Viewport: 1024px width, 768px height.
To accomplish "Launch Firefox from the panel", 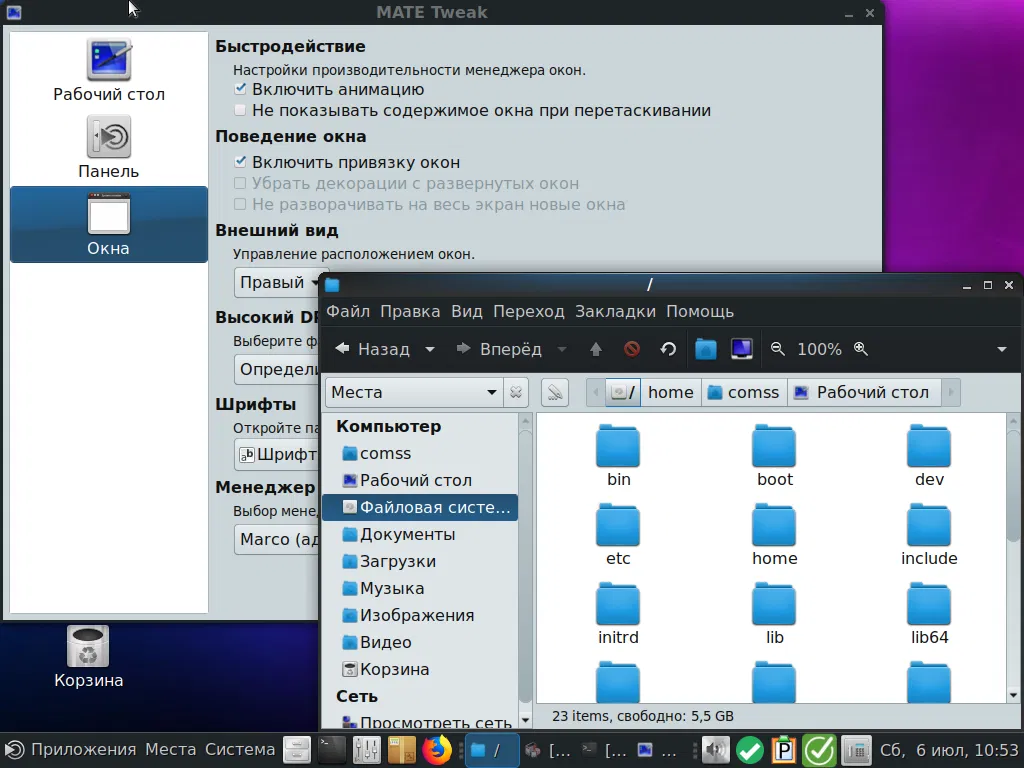I will [436, 750].
